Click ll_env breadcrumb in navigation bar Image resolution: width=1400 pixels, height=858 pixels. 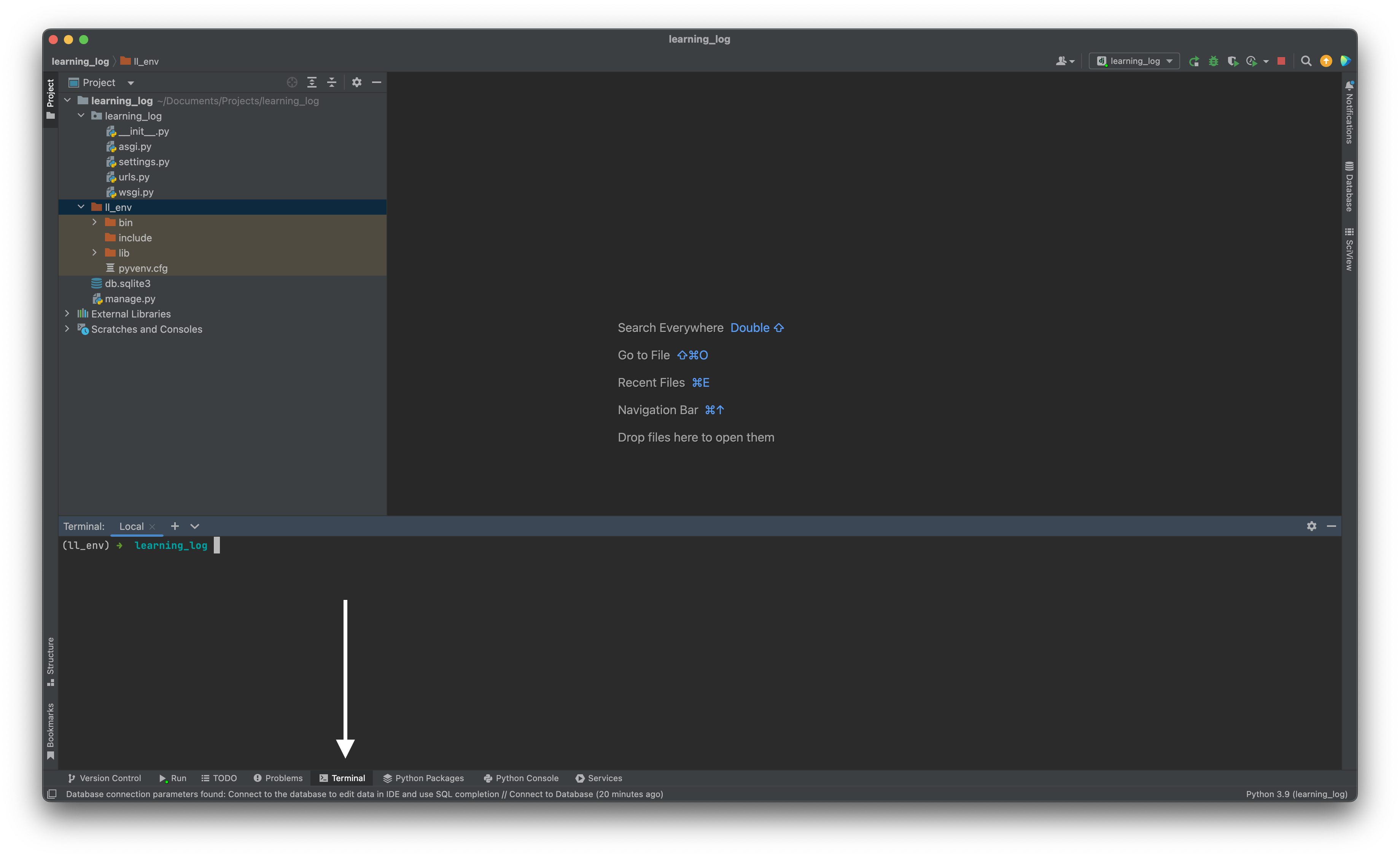pos(140,61)
